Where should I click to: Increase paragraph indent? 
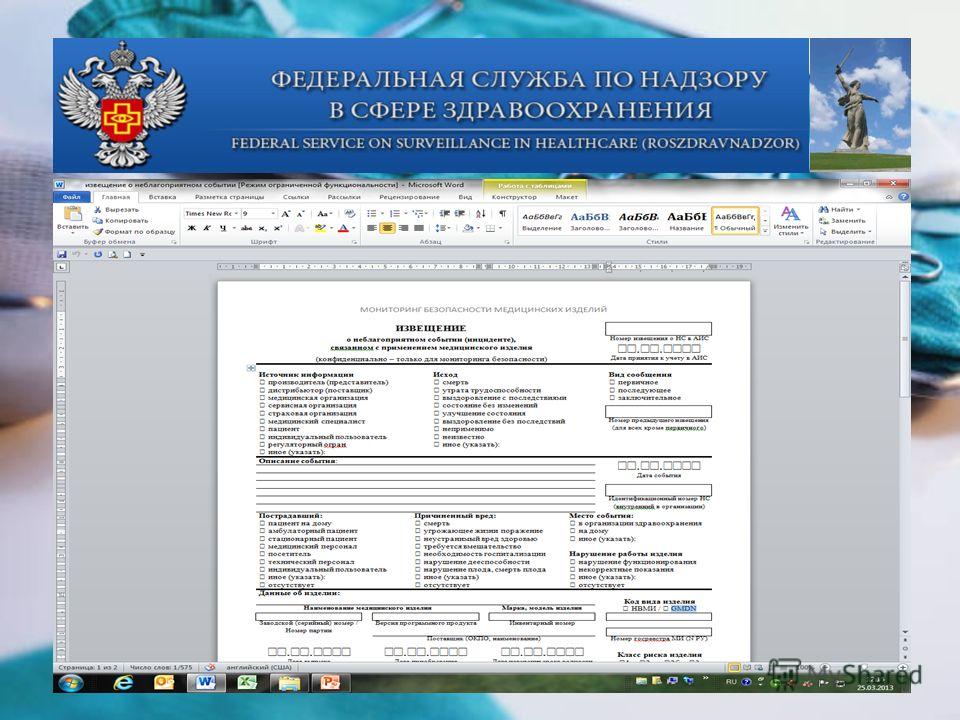click(x=459, y=214)
